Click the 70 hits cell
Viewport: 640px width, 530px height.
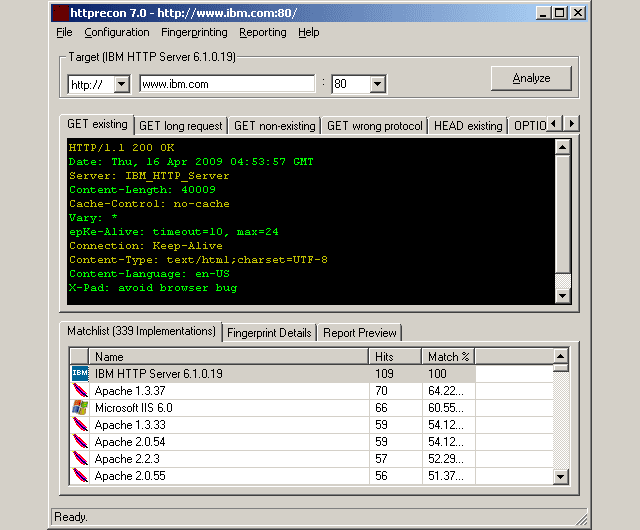pyautogui.click(x=395, y=391)
